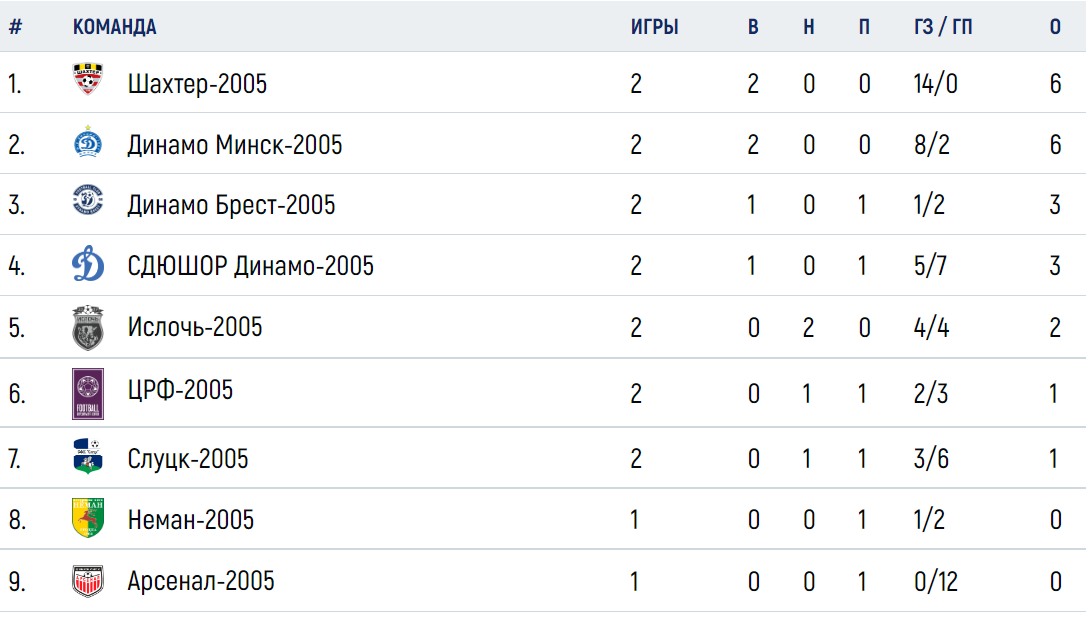Click the Слуцк-2005 team crest

tap(88, 456)
